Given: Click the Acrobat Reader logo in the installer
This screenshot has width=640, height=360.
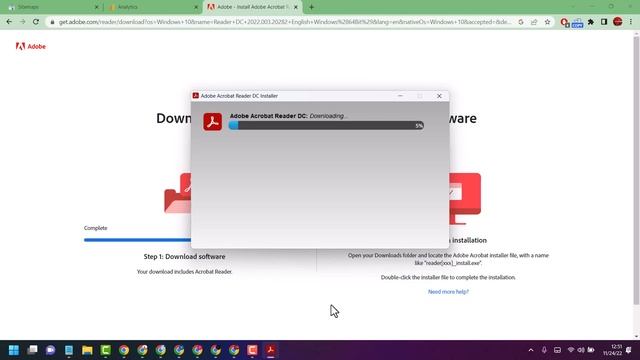Looking at the screenshot, I should [x=213, y=122].
